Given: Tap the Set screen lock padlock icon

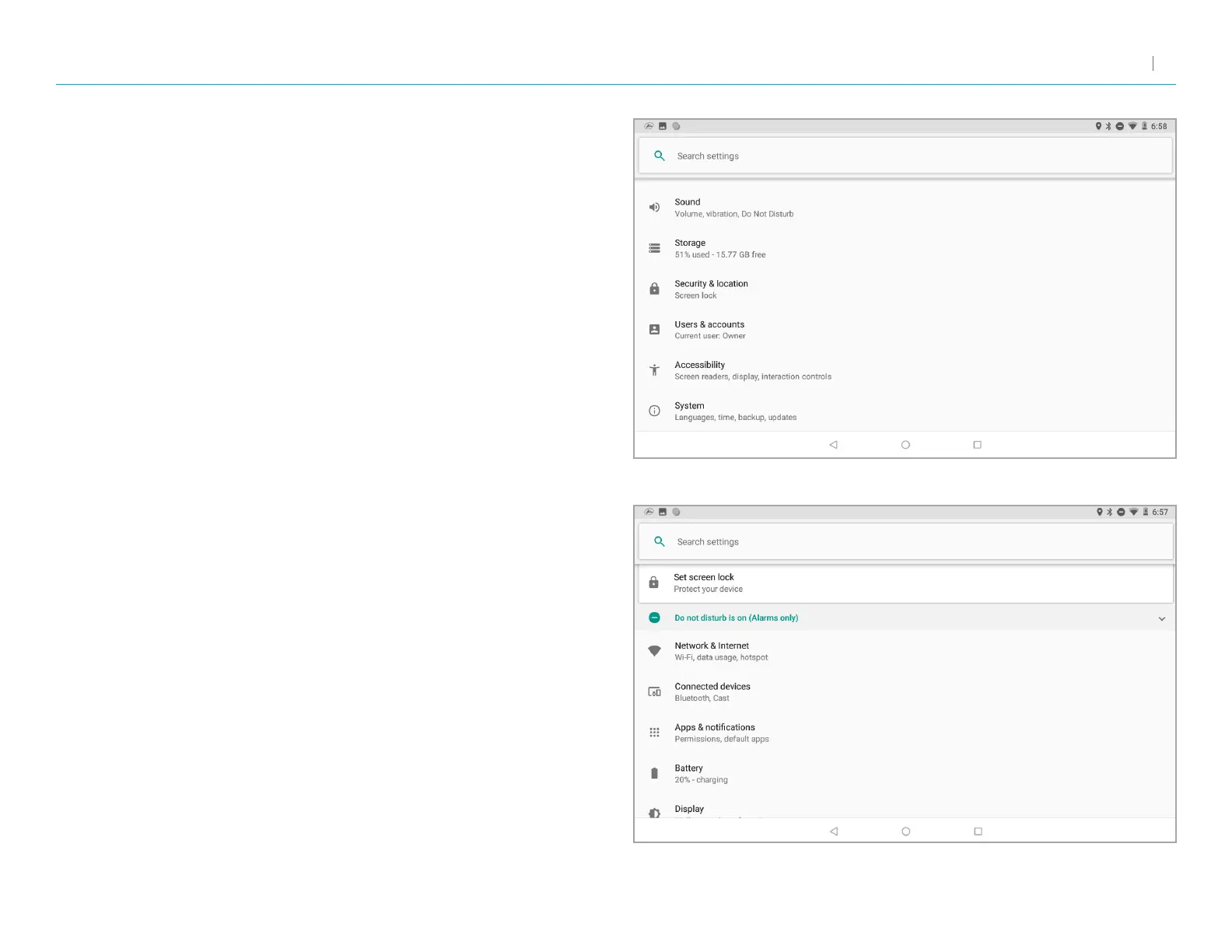Looking at the screenshot, I should (x=653, y=583).
